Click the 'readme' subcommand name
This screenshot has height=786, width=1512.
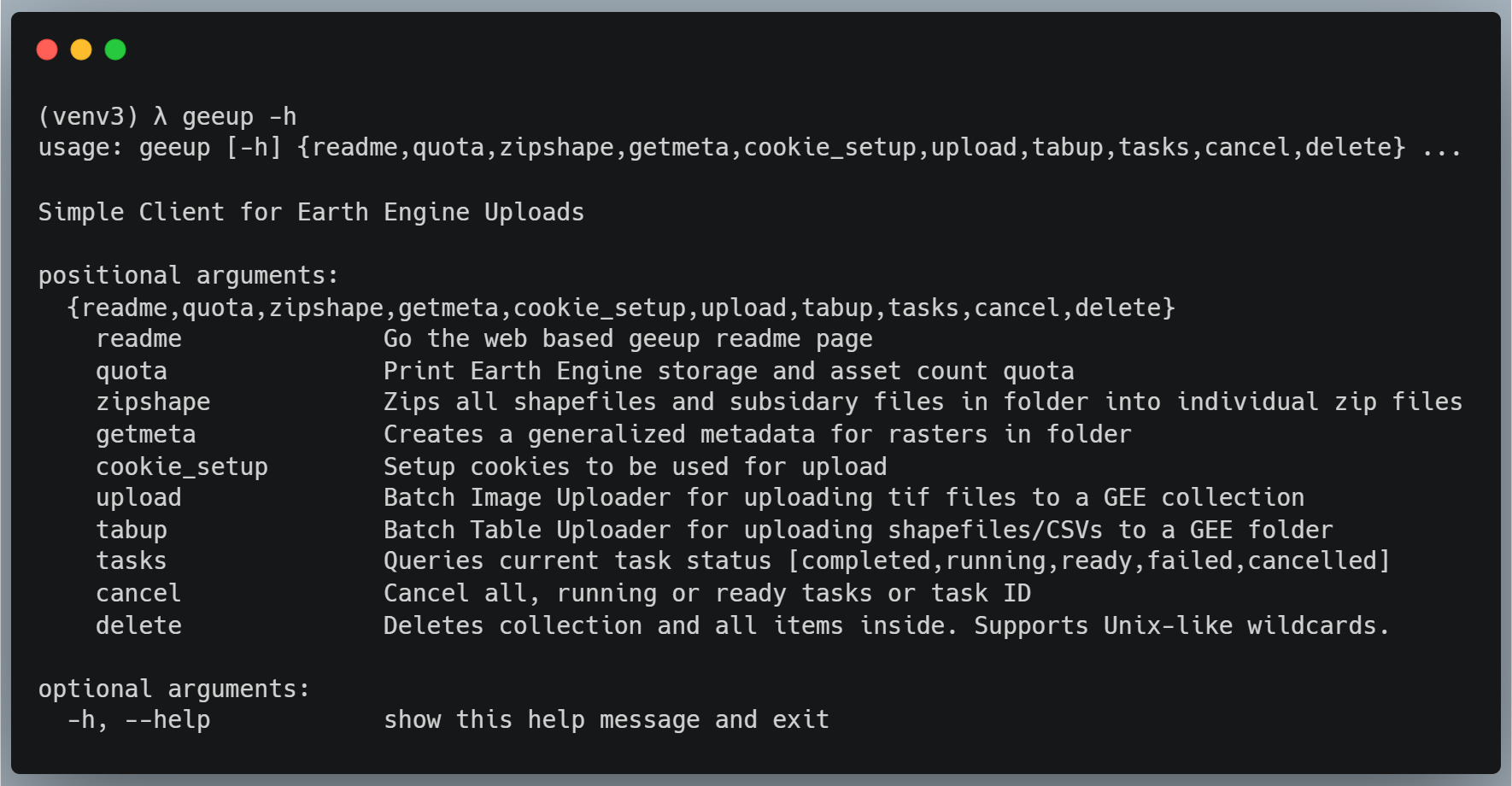[138, 339]
